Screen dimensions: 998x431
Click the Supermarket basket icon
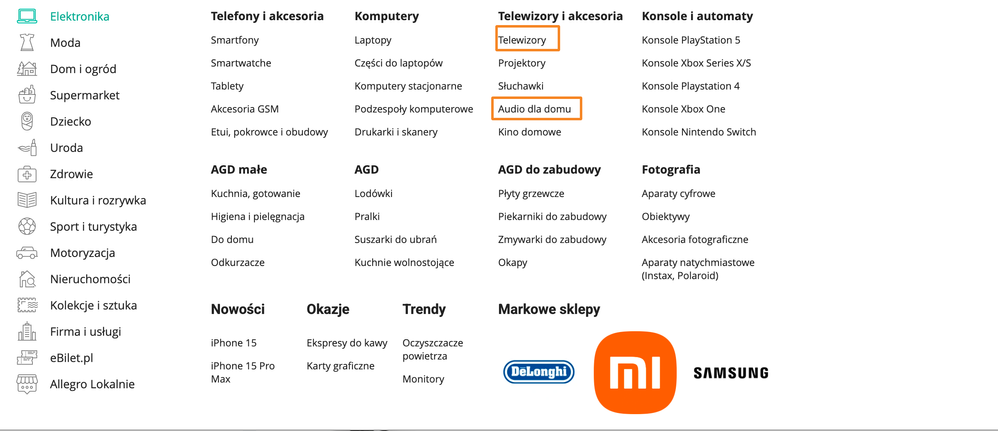point(27,95)
